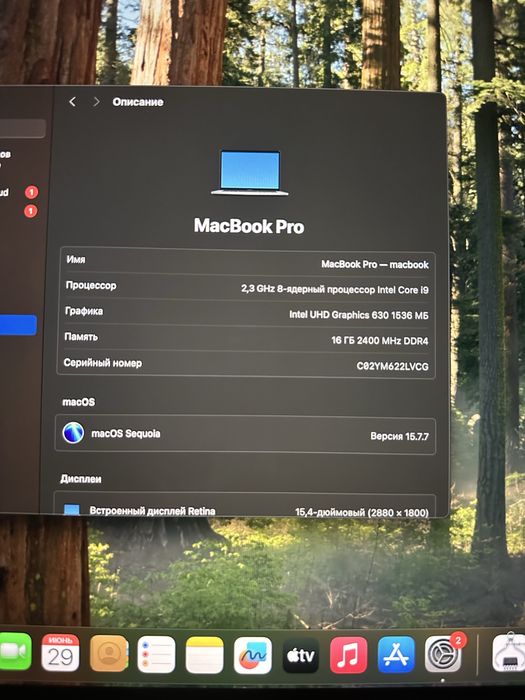
Task: Click 'Встроенный дисплей Retina' label
Action: pyautogui.click(x=152, y=511)
